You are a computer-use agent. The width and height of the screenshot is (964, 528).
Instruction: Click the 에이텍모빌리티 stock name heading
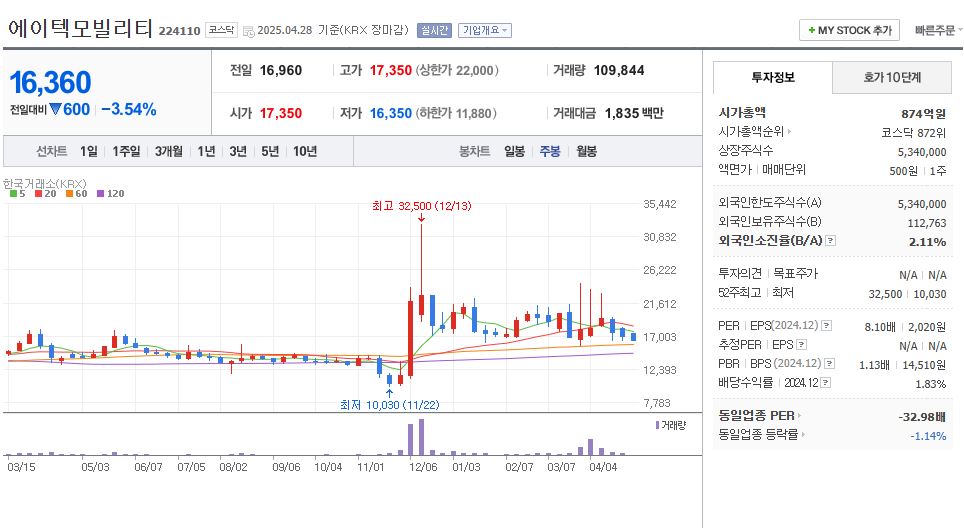[81, 28]
